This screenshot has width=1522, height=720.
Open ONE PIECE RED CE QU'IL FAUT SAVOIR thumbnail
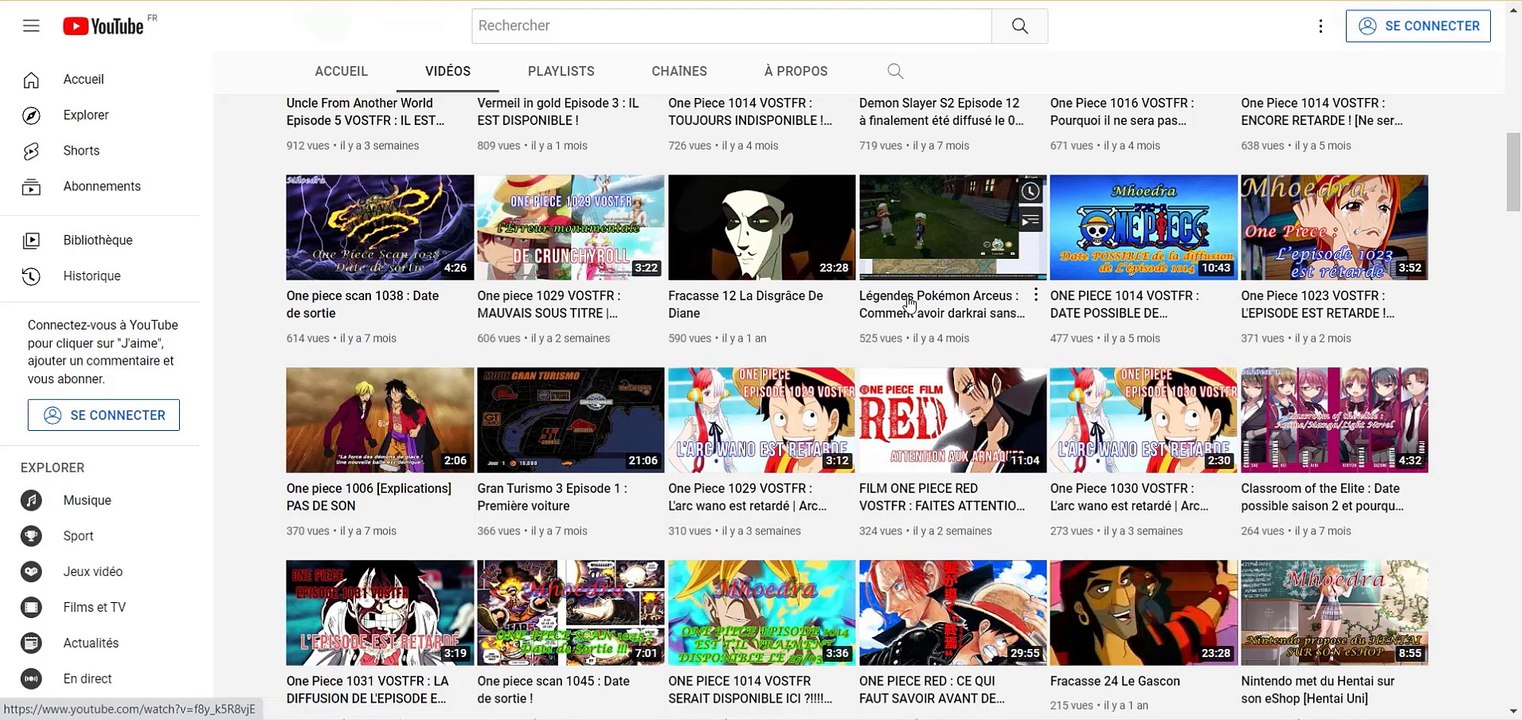[x=953, y=613]
